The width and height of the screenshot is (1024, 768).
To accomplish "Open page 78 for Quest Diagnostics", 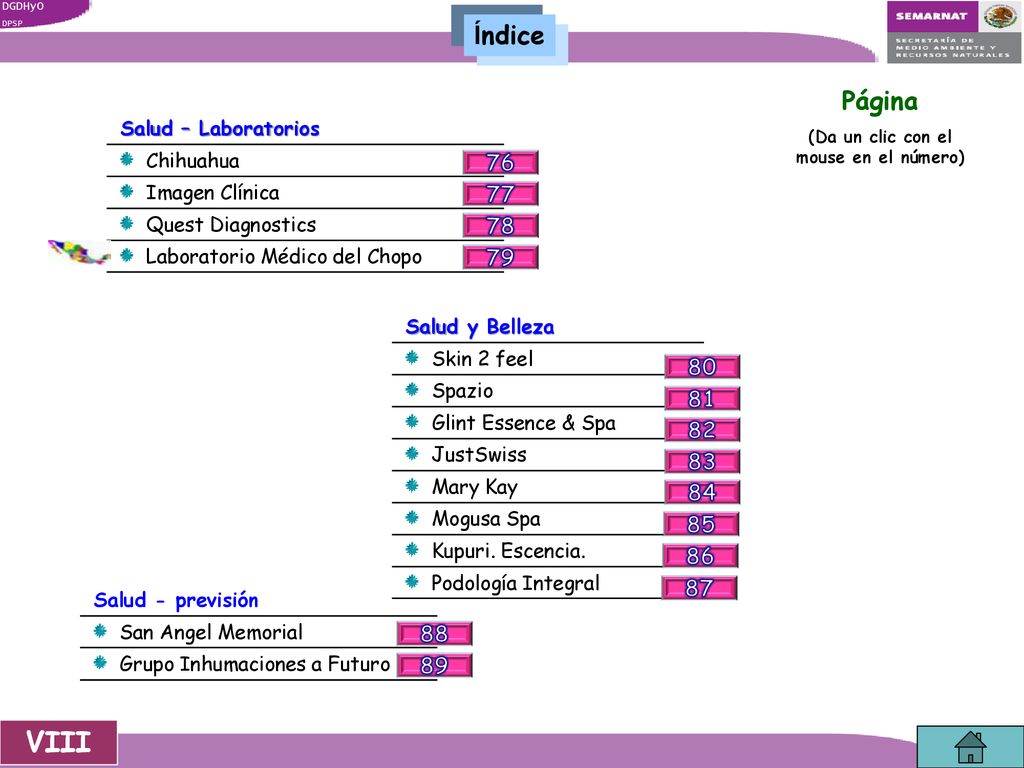I will pos(500,225).
